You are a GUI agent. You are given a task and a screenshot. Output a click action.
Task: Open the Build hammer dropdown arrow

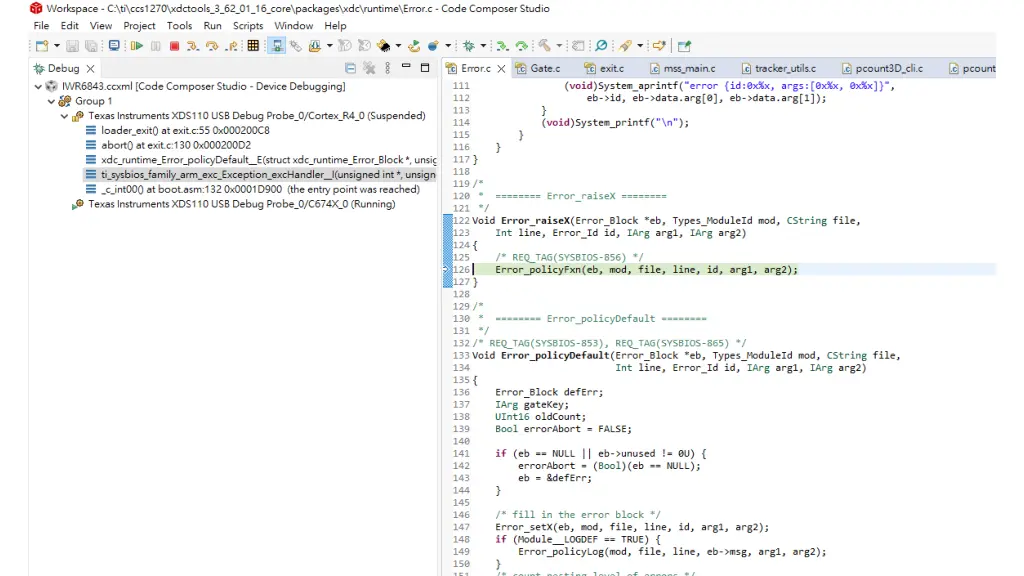coord(559,46)
